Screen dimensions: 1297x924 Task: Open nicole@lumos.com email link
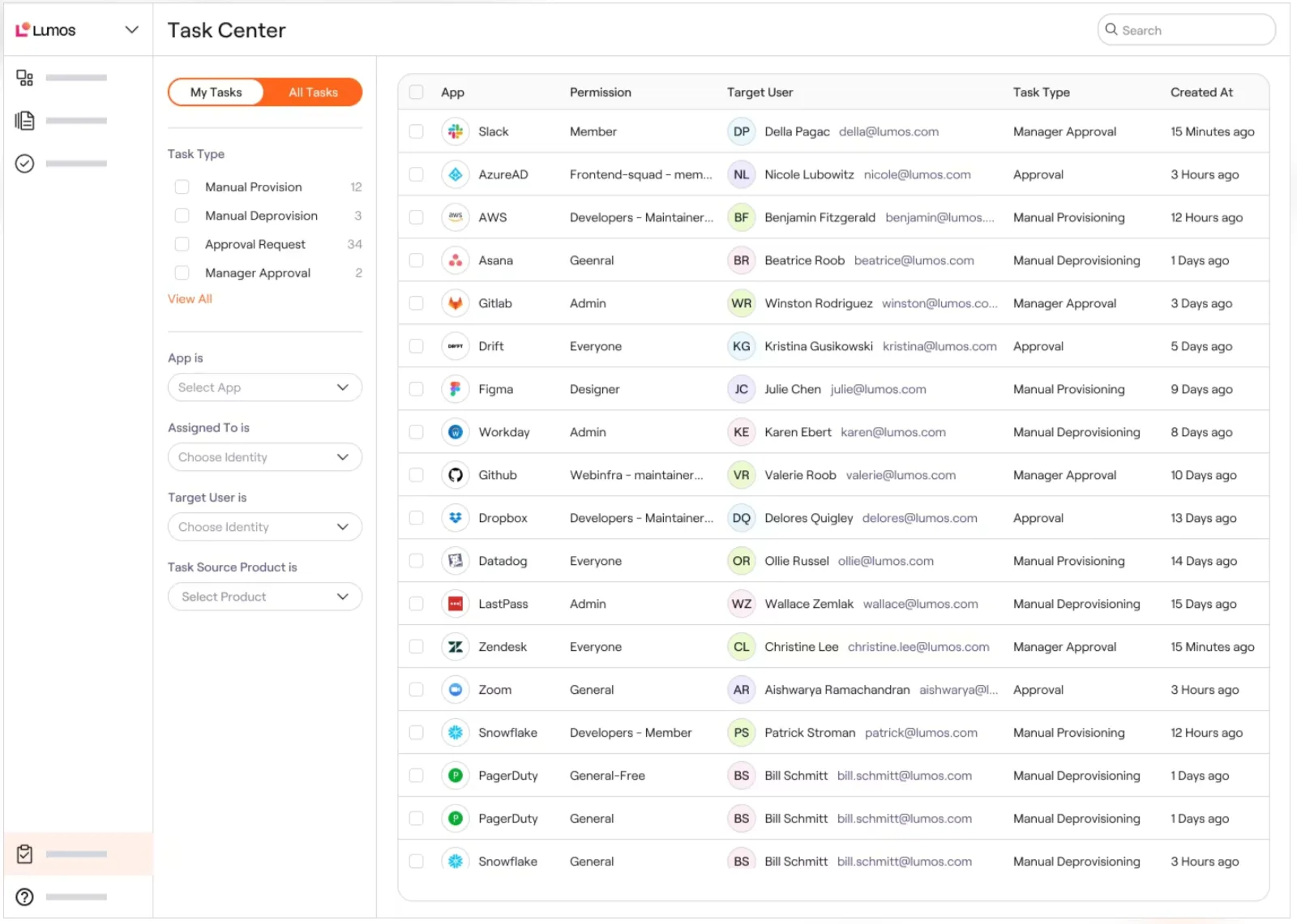click(917, 174)
